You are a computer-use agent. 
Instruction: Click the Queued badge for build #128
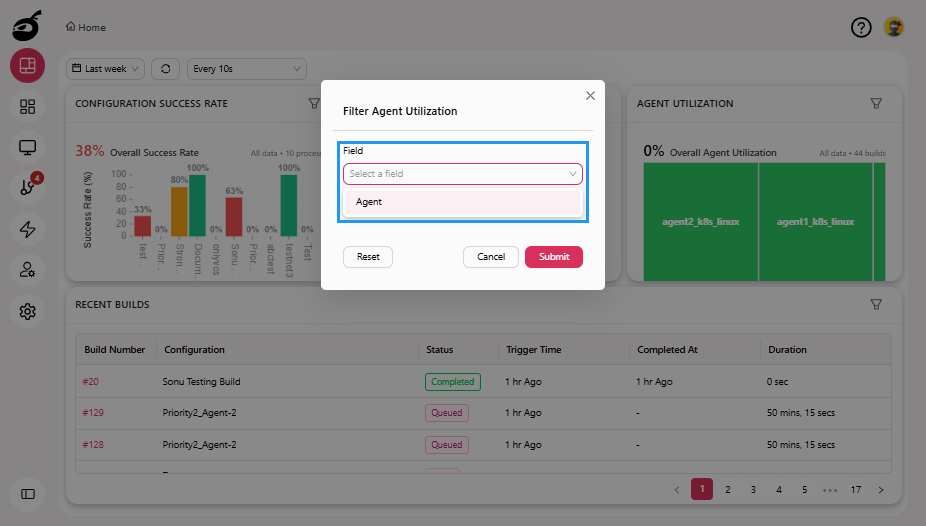click(x=446, y=445)
